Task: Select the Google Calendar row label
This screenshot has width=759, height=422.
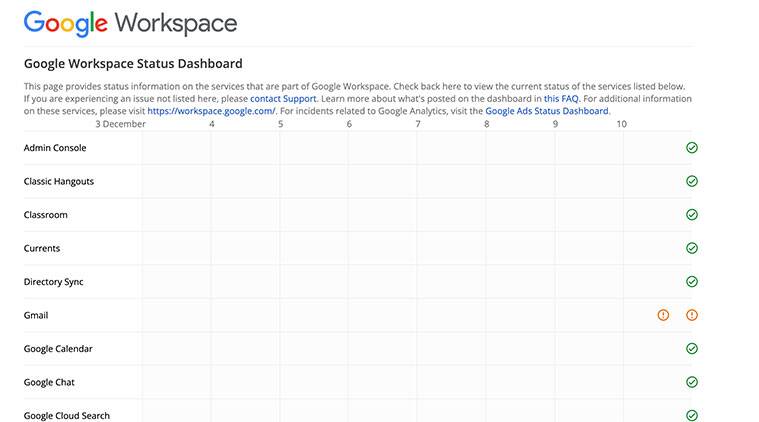Action: click(58, 348)
